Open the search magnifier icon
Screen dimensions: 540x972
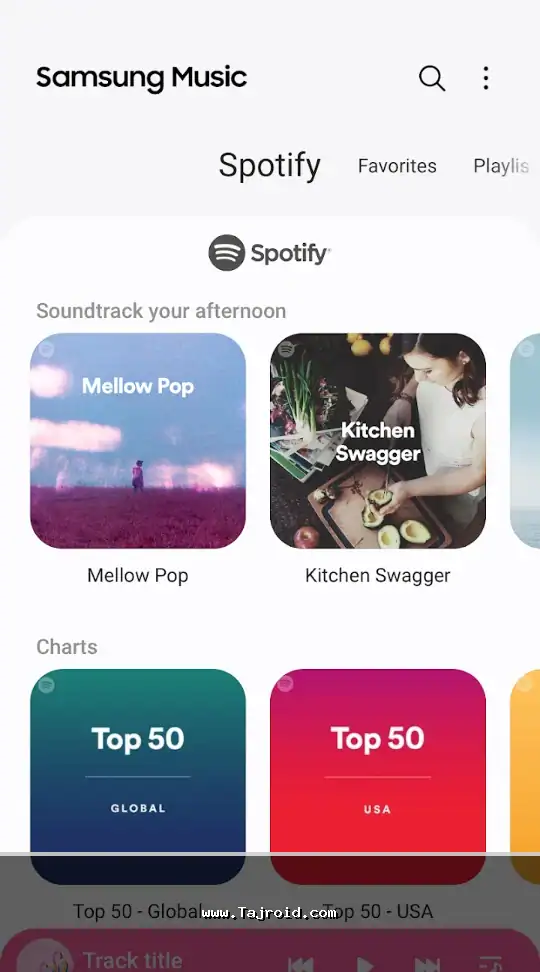point(432,79)
